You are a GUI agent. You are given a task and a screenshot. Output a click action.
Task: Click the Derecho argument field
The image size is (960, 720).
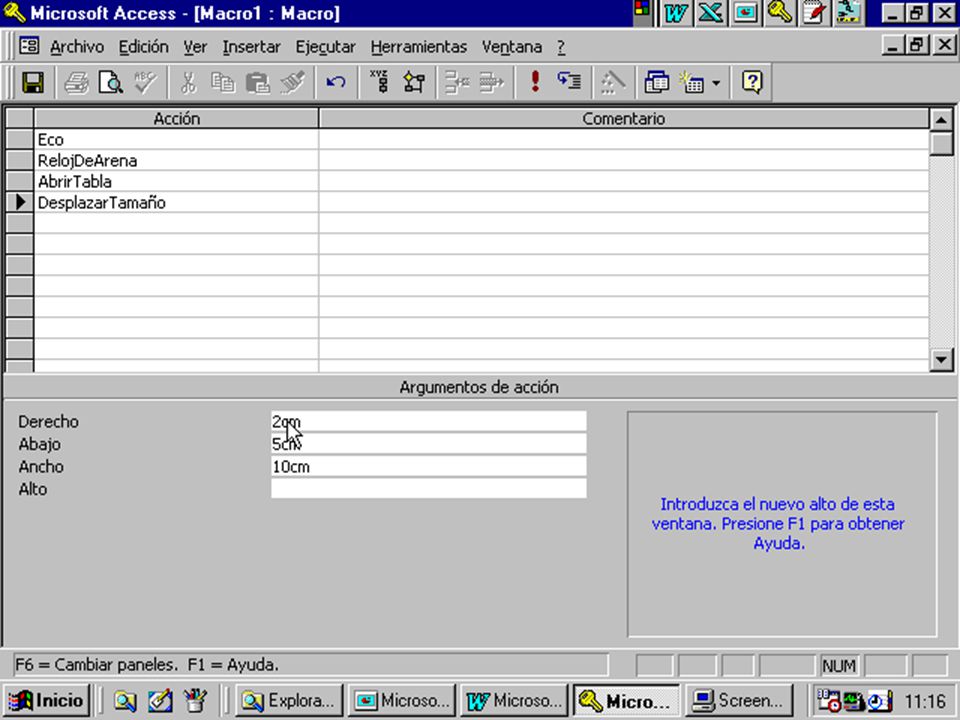pyautogui.click(x=429, y=421)
